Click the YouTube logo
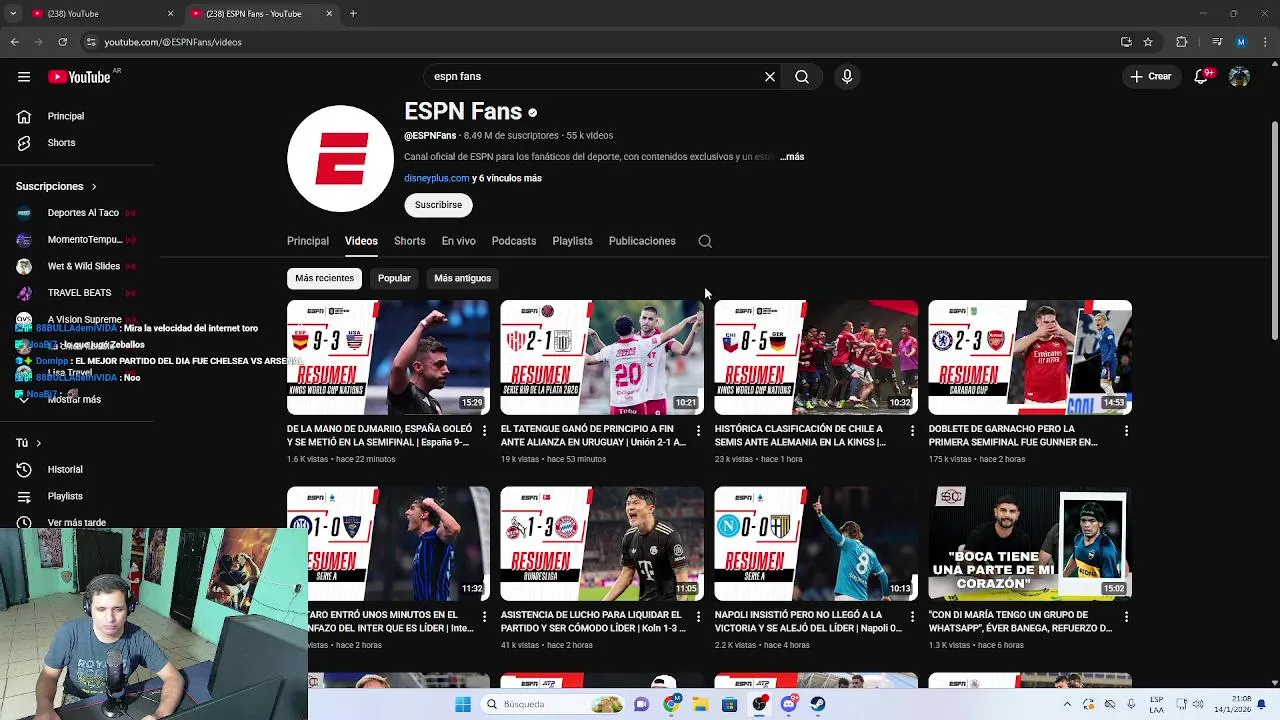Screen dimensions: 1280x720 tap(79, 77)
